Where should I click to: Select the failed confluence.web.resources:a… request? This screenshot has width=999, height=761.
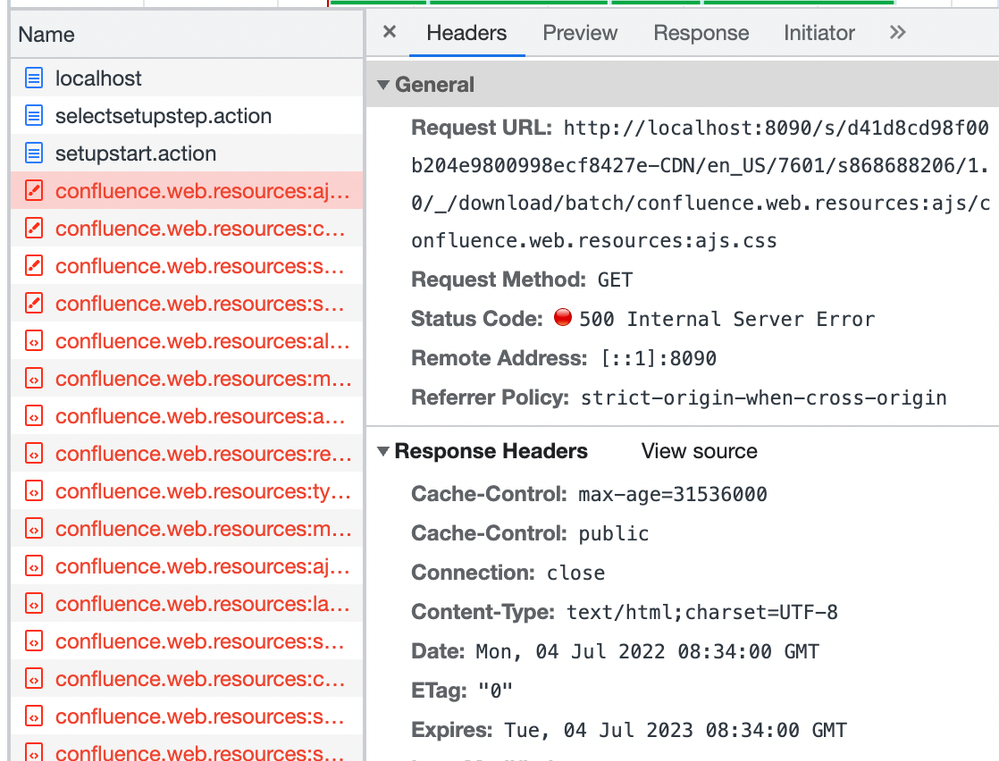point(187,416)
